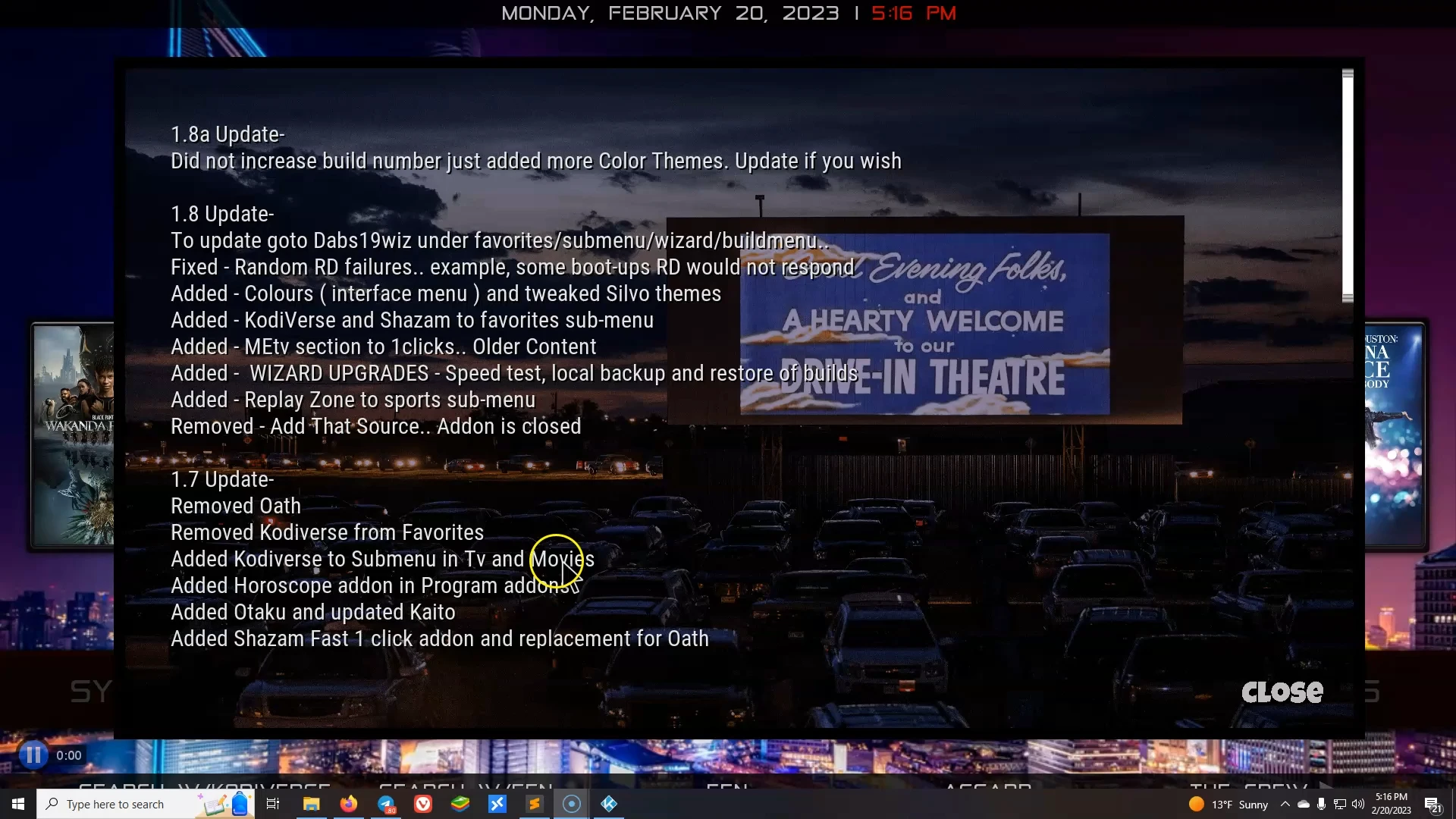Image resolution: width=1456 pixels, height=819 pixels.
Task: Click the line about Shazam Fast 1 click addon
Action: click(x=440, y=639)
